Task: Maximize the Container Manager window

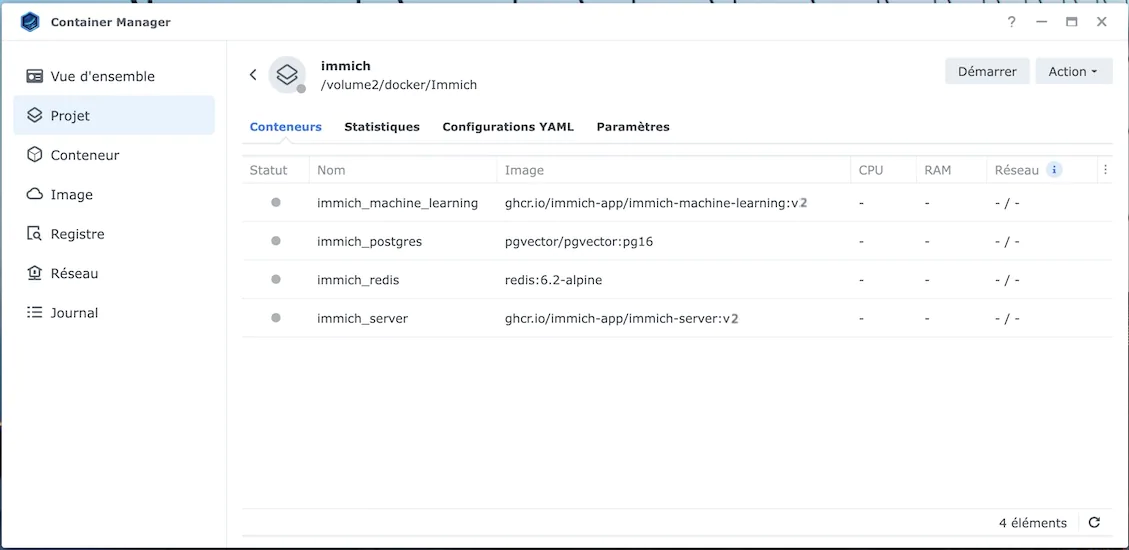Action: [x=1071, y=22]
